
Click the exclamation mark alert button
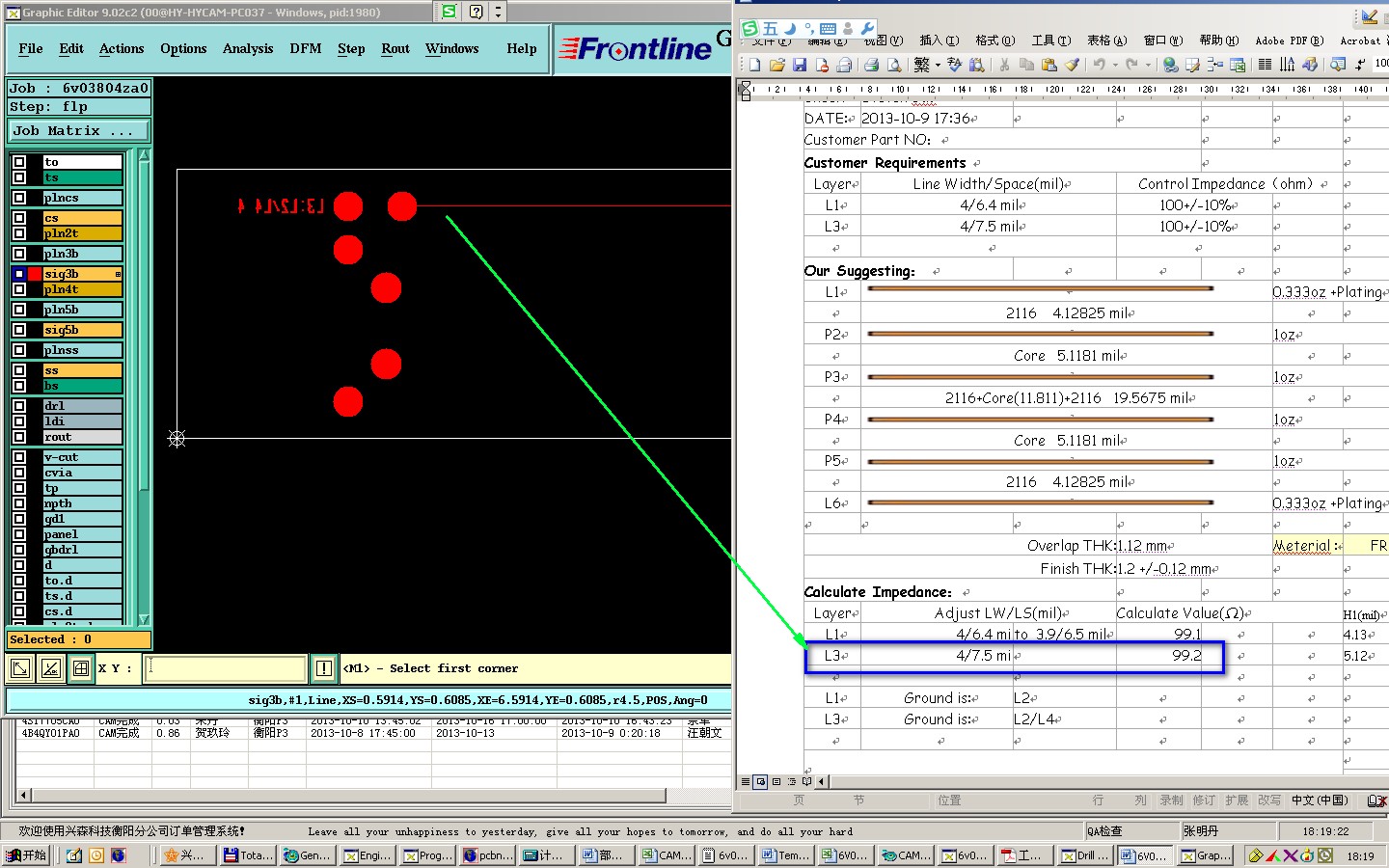323,667
